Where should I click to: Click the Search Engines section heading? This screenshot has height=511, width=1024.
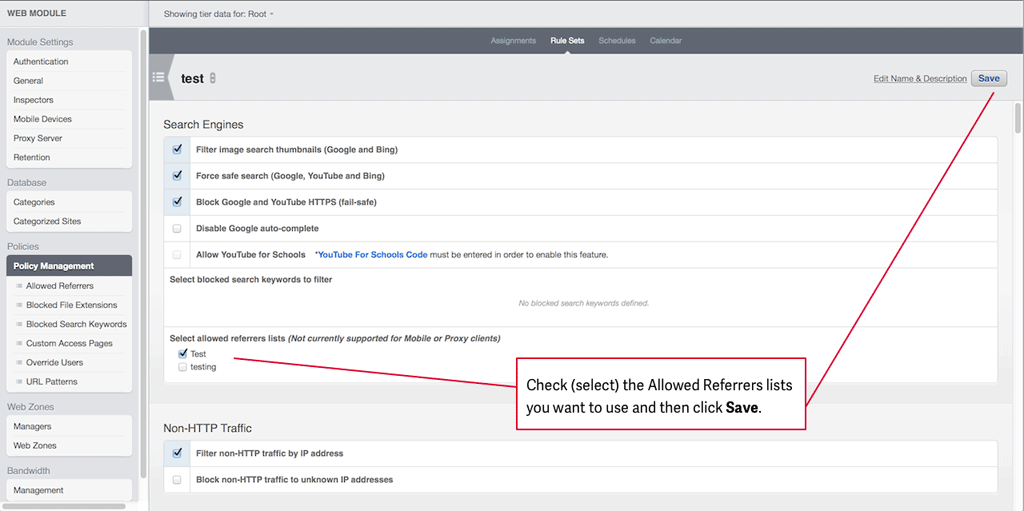coord(203,124)
